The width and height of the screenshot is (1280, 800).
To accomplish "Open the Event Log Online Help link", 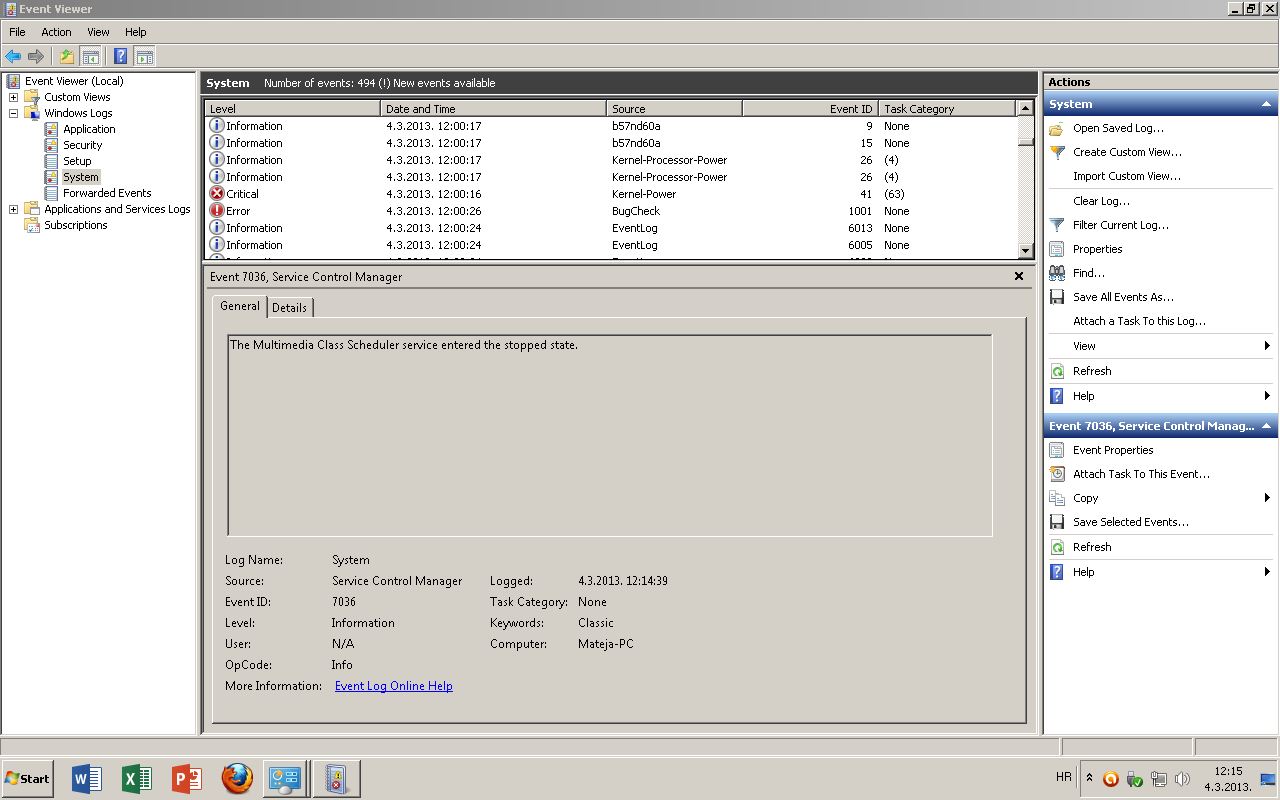I will [393, 686].
